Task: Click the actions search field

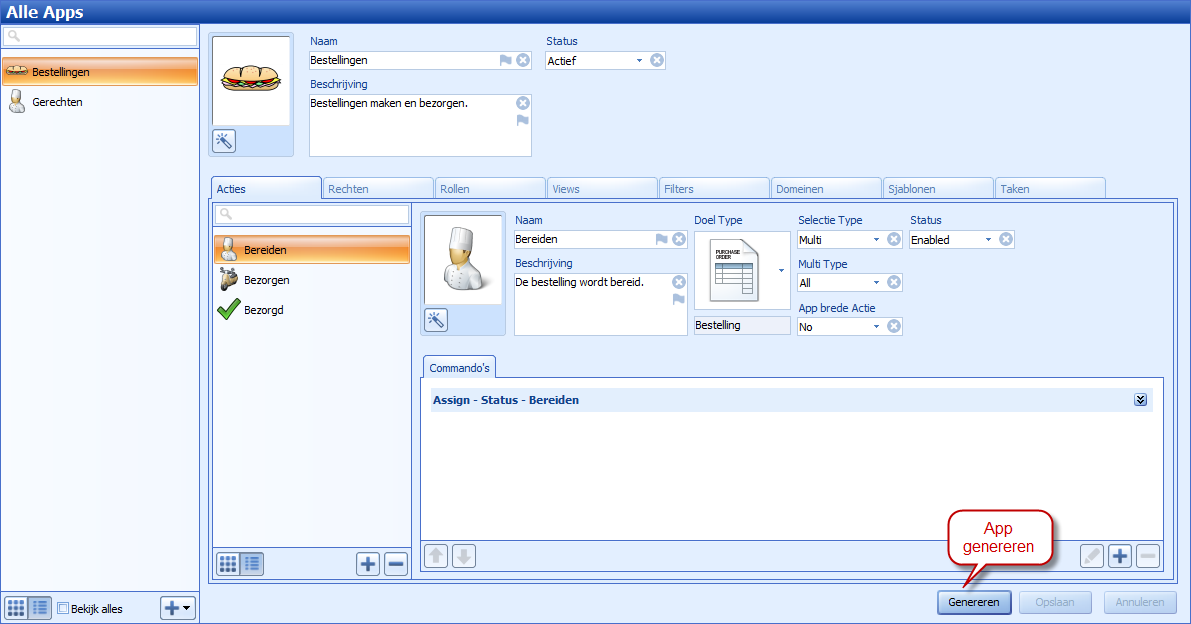Action: click(312, 214)
